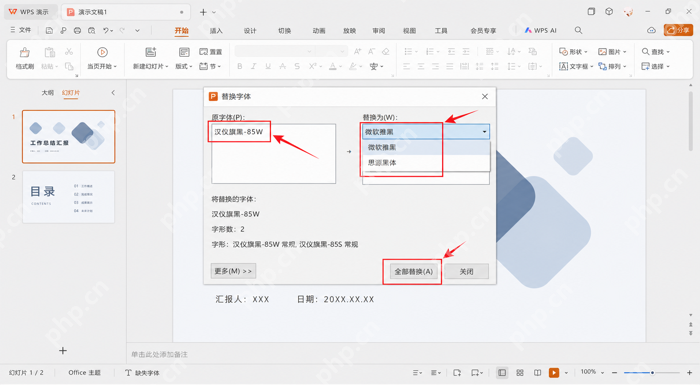Open the Text Box (文字框) dropdown
The height and width of the screenshot is (385, 700).
(576, 67)
